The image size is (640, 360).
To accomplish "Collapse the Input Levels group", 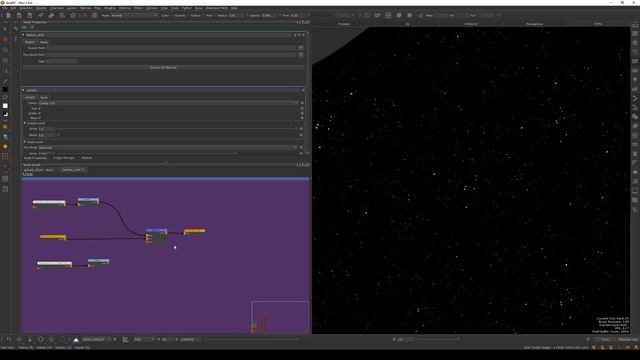I will (25, 142).
